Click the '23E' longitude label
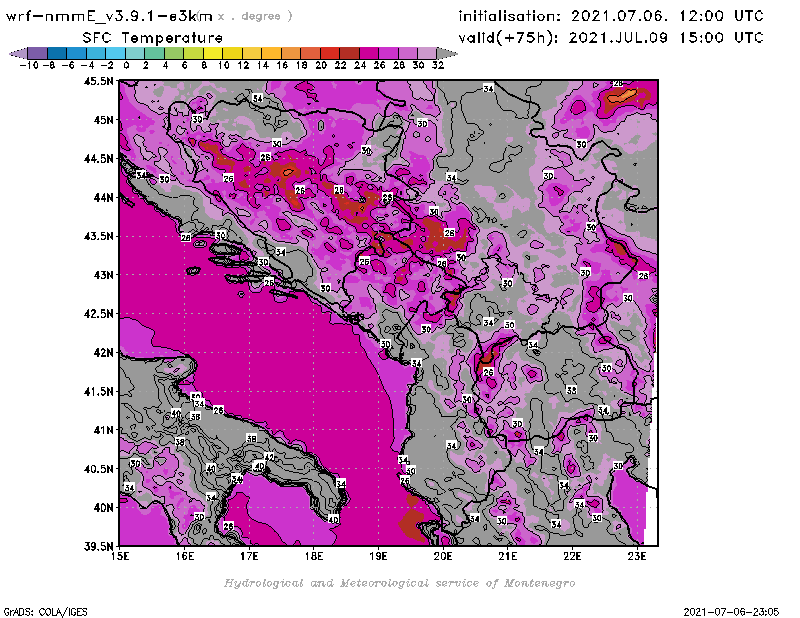The width and height of the screenshot is (800, 618). click(x=637, y=556)
